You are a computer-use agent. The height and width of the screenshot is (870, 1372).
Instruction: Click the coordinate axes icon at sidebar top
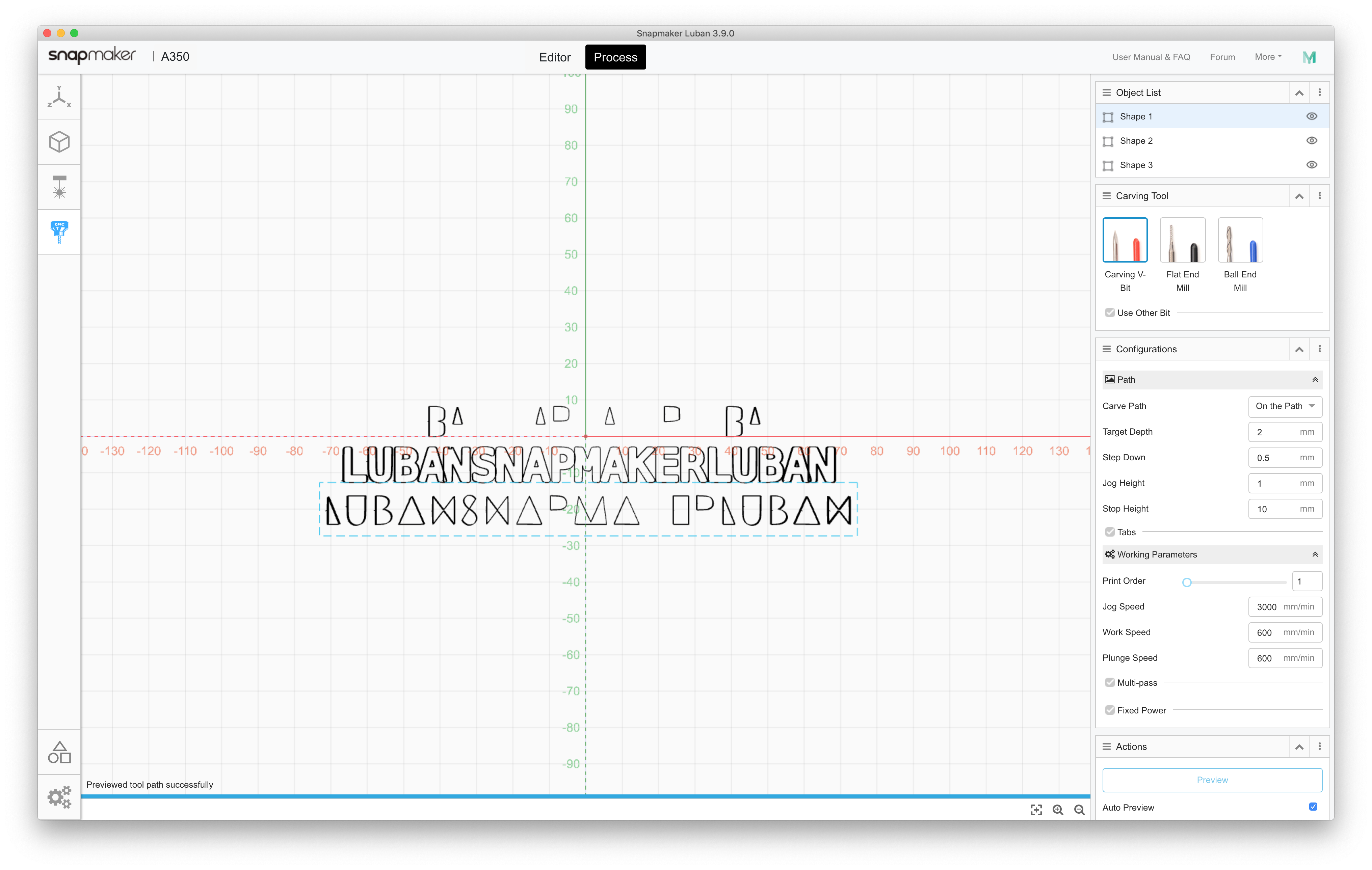coord(59,96)
